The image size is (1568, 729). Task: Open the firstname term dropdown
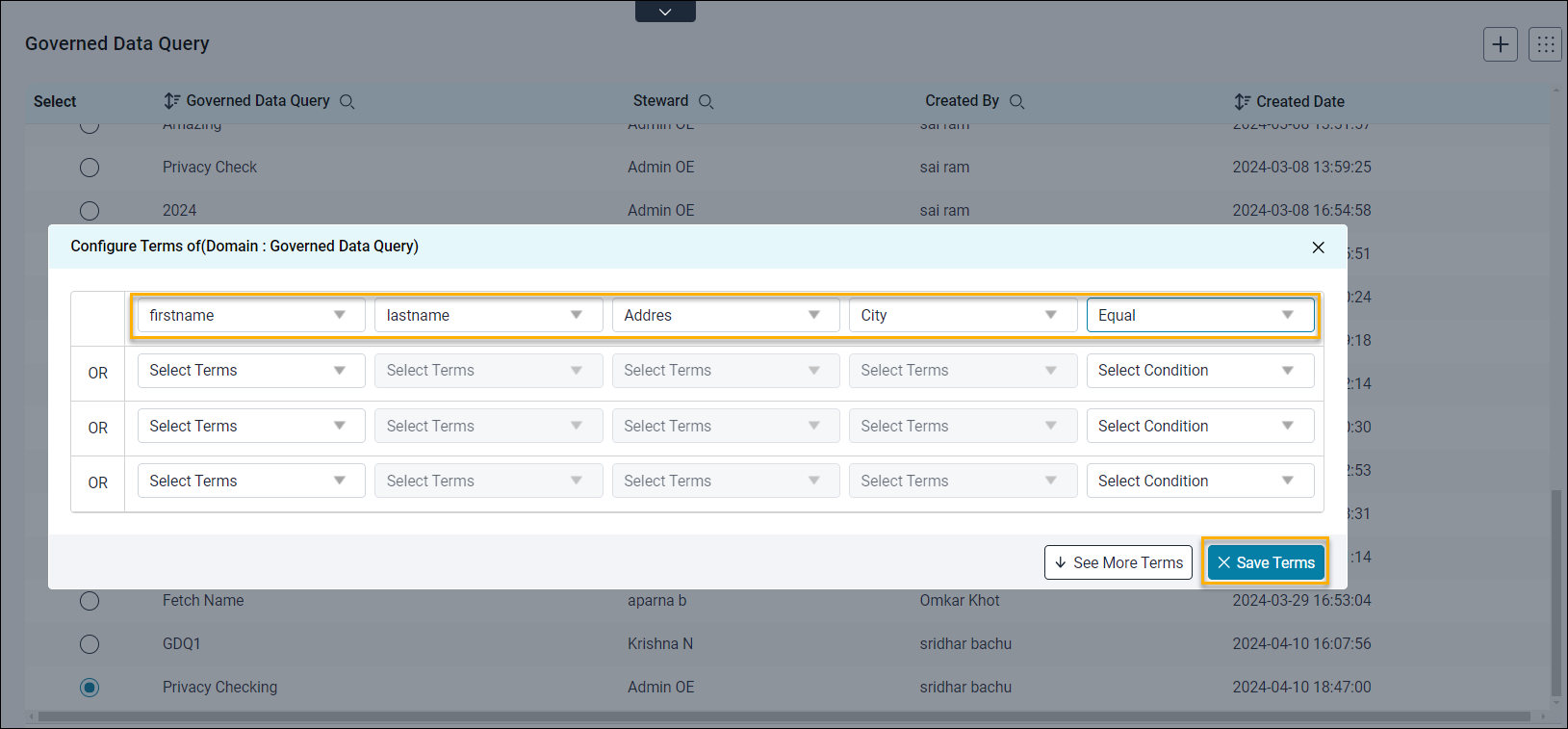coord(251,315)
